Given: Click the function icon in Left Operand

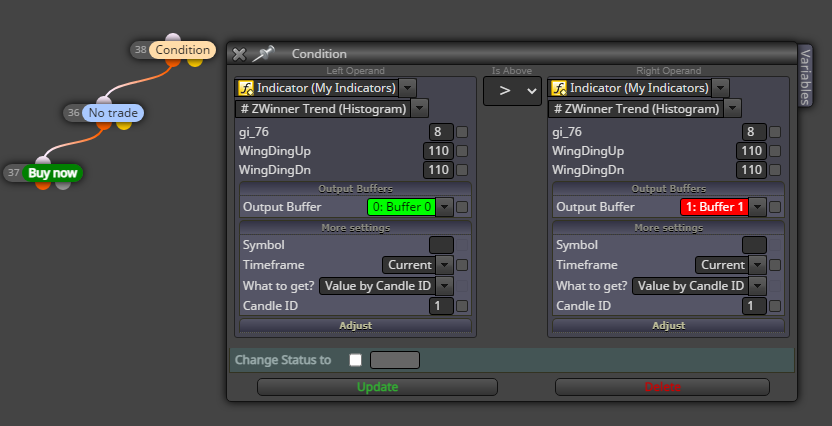Looking at the screenshot, I should pos(246,88).
